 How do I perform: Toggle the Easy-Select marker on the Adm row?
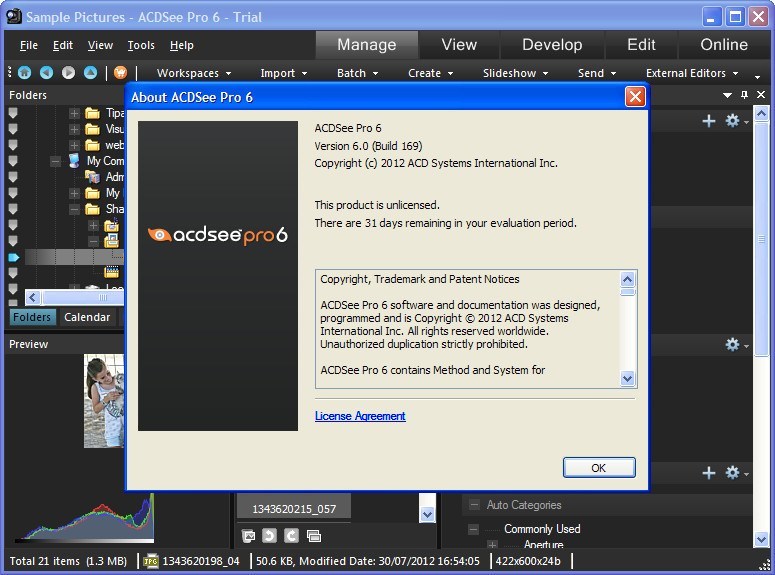click(13, 177)
